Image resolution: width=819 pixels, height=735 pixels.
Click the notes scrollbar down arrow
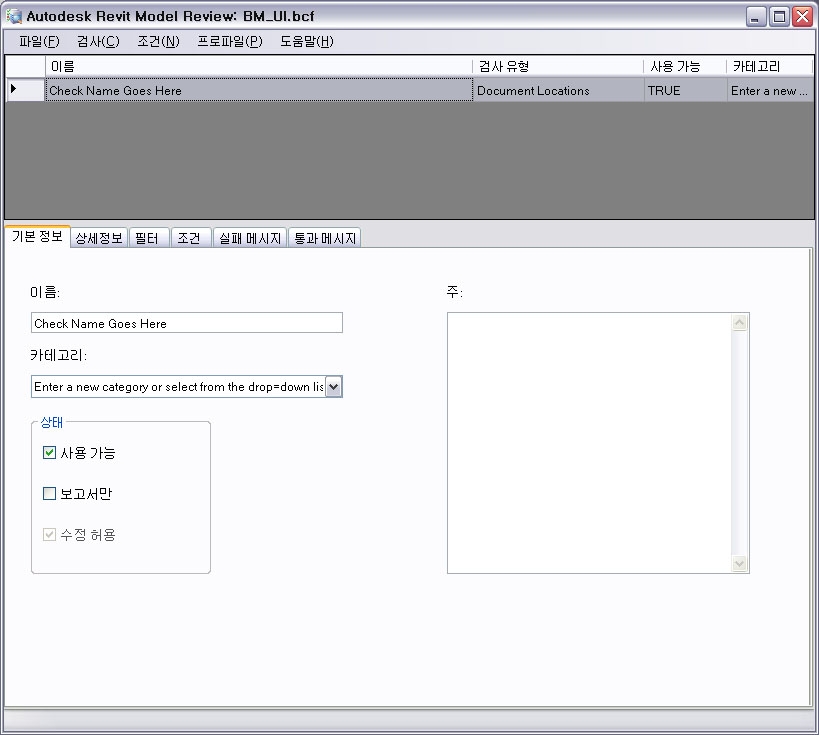pyautogui.click(x=739, y=564)
